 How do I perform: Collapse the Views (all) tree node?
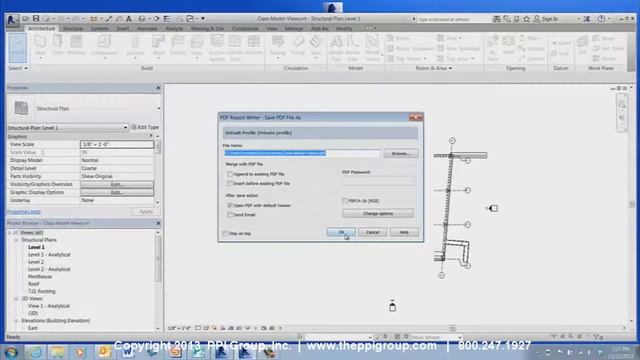(9, 233)
